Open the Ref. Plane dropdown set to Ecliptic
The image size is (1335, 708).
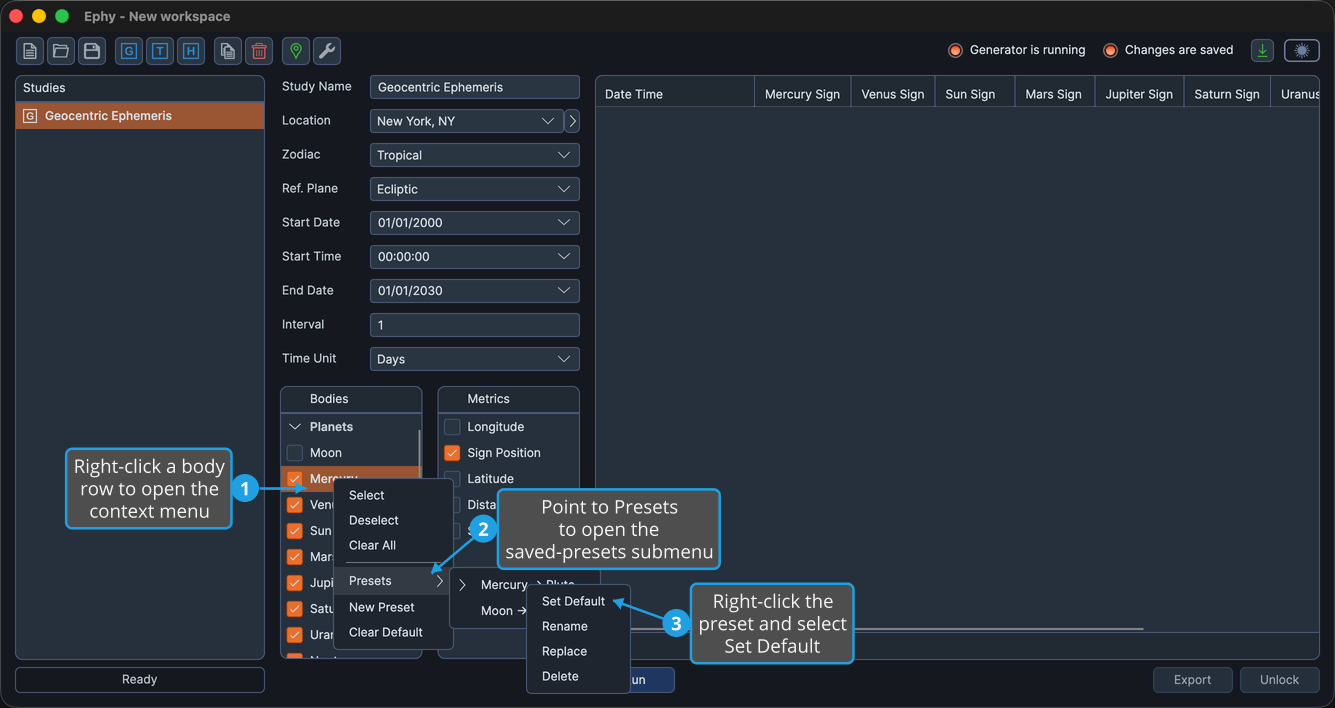[x=475, y=189]
